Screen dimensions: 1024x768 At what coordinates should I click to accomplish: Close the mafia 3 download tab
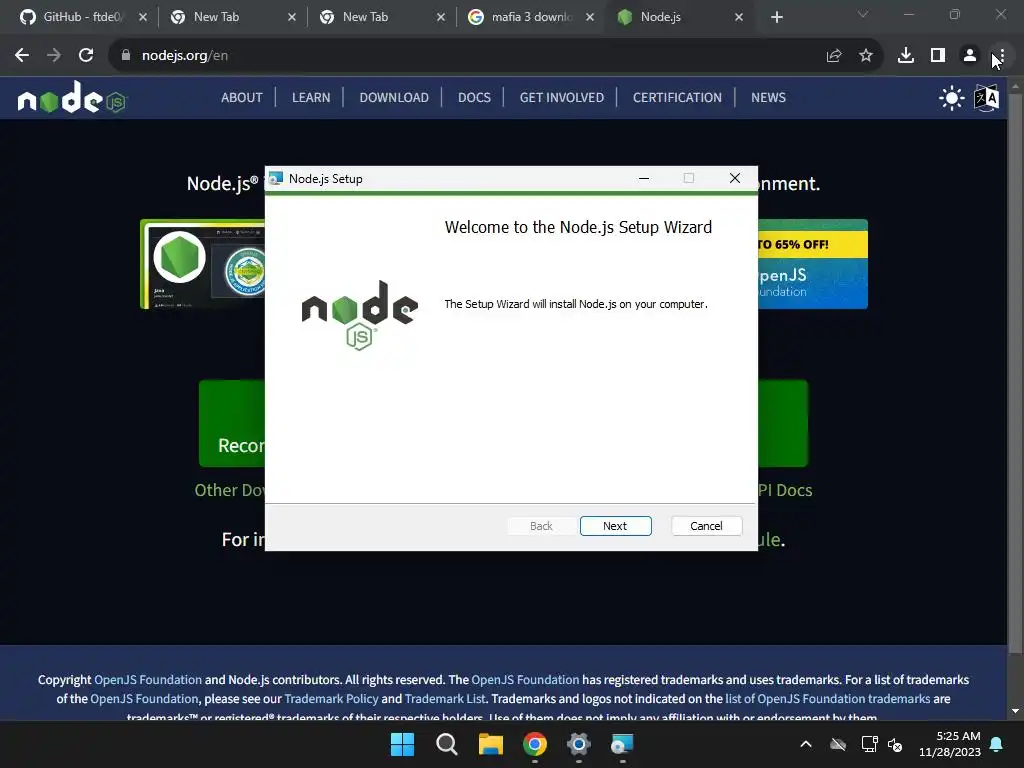(590, 17)
